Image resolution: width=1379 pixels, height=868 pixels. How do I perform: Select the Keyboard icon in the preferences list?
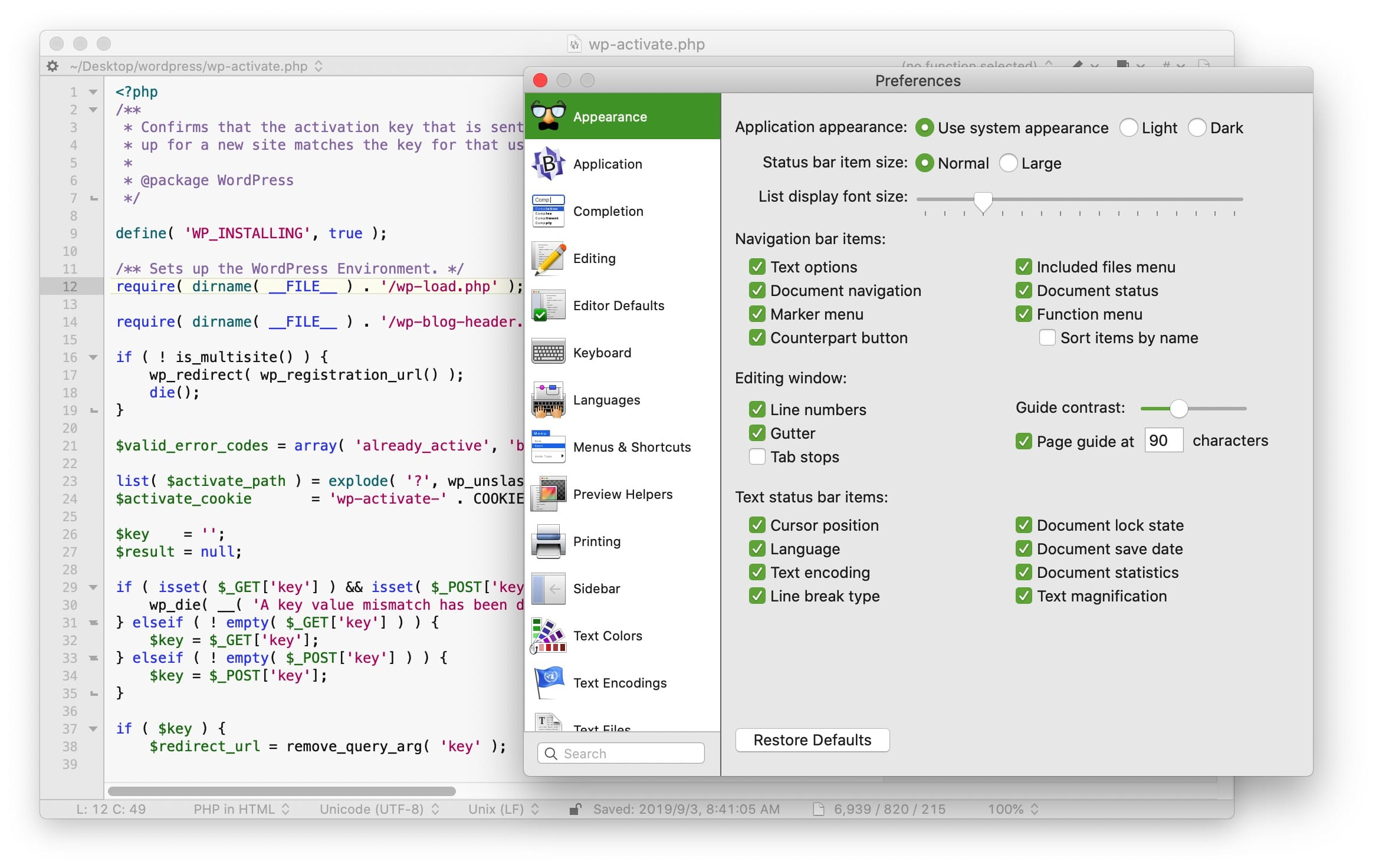click(549, 353)
